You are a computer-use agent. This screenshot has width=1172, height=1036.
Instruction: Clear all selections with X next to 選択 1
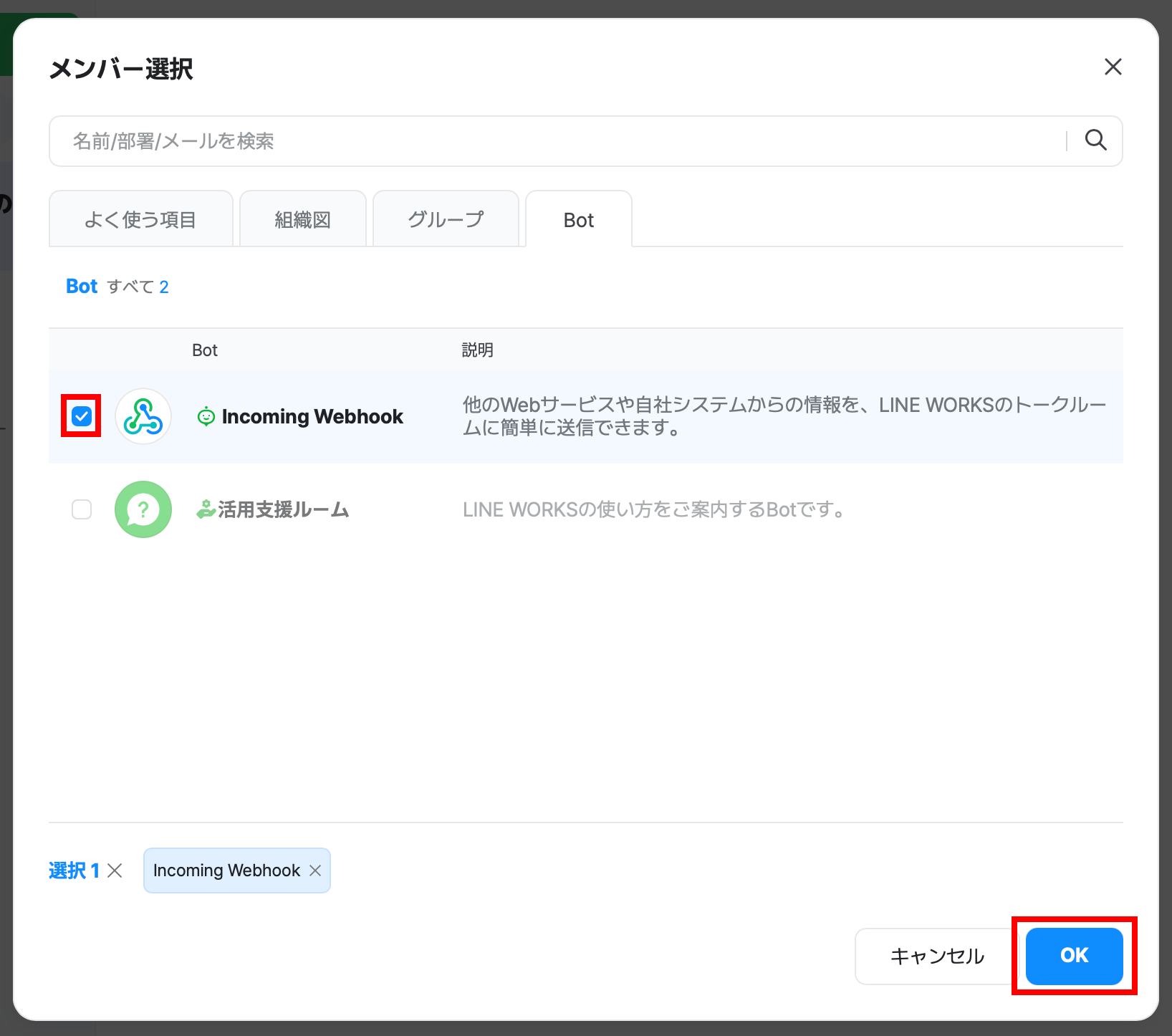[115, 870]
